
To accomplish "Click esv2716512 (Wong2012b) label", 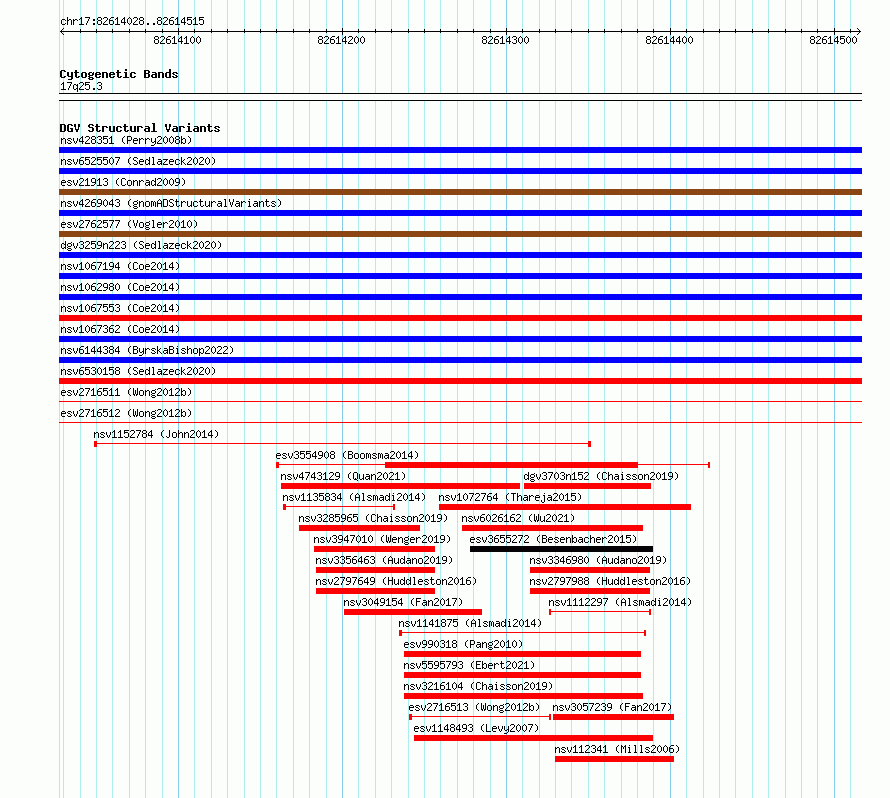I will 126,413.
